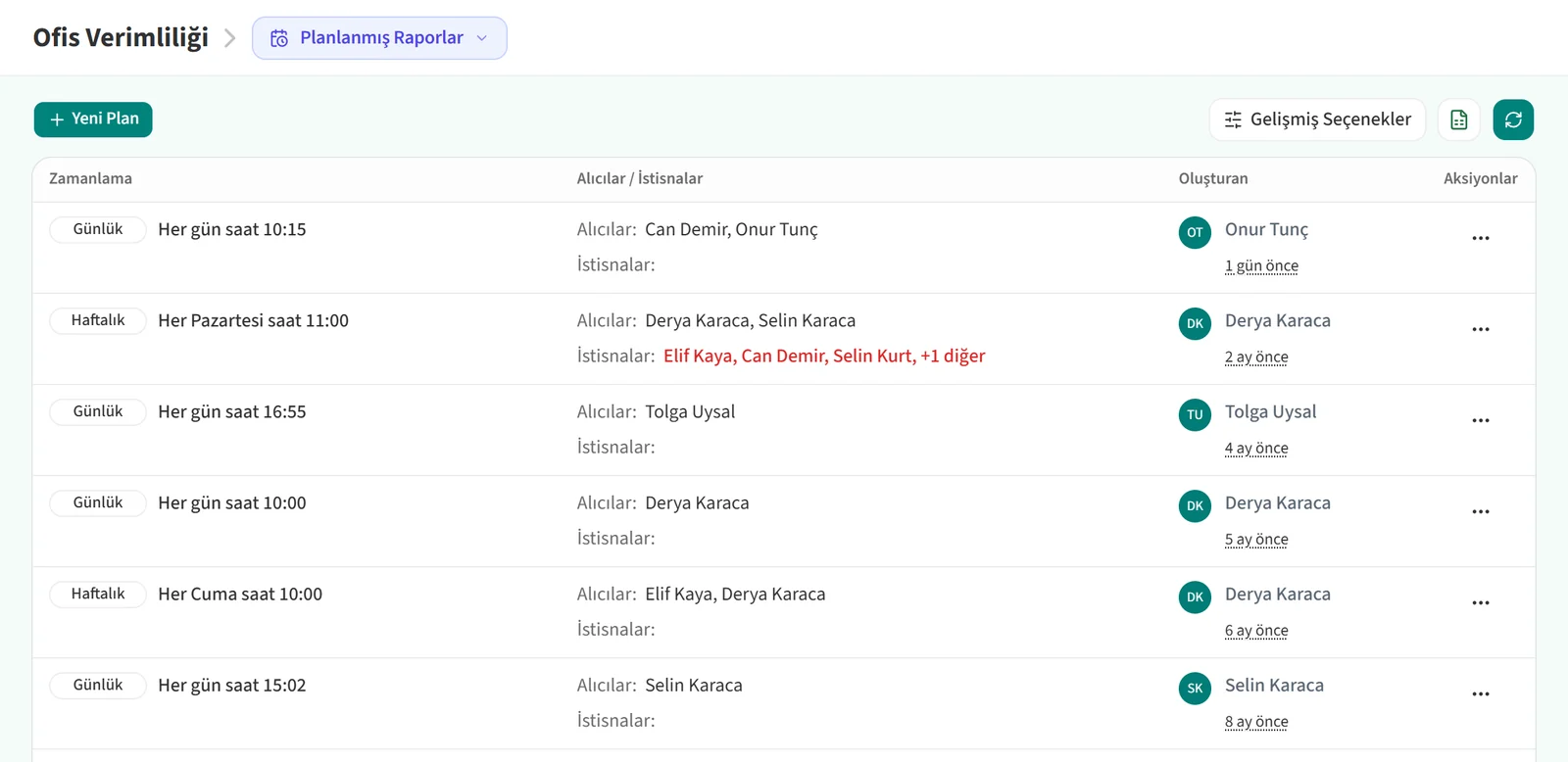Image resolution: width=1568 pixels, height=762 pixels.
Task: Open actions menu for Onur Tunç's plan
Action: click(x=1480, y=238)
